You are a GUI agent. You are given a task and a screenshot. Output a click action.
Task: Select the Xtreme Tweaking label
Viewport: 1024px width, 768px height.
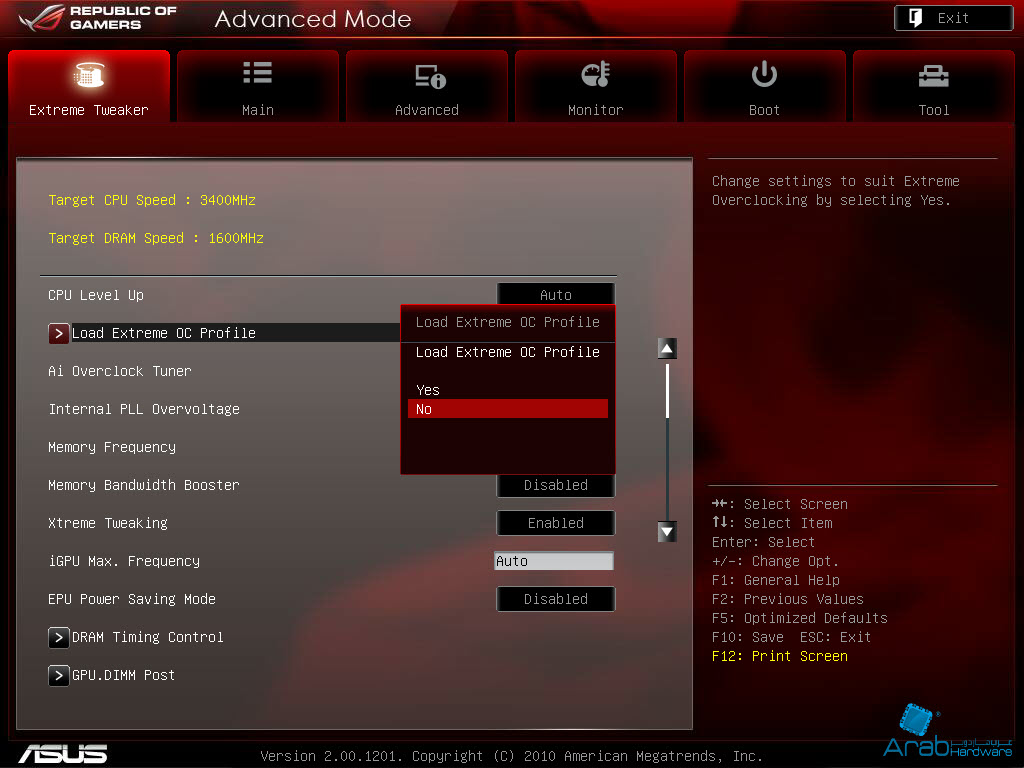[x=108, y=523]
